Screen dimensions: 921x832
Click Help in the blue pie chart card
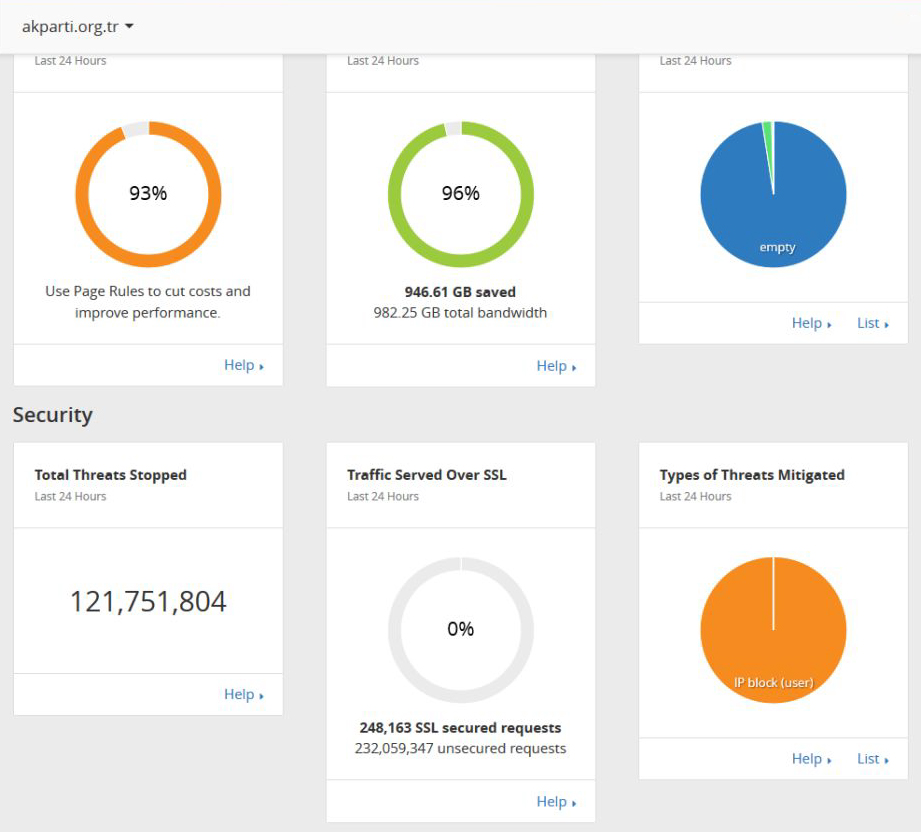click(x=811, y=324)
